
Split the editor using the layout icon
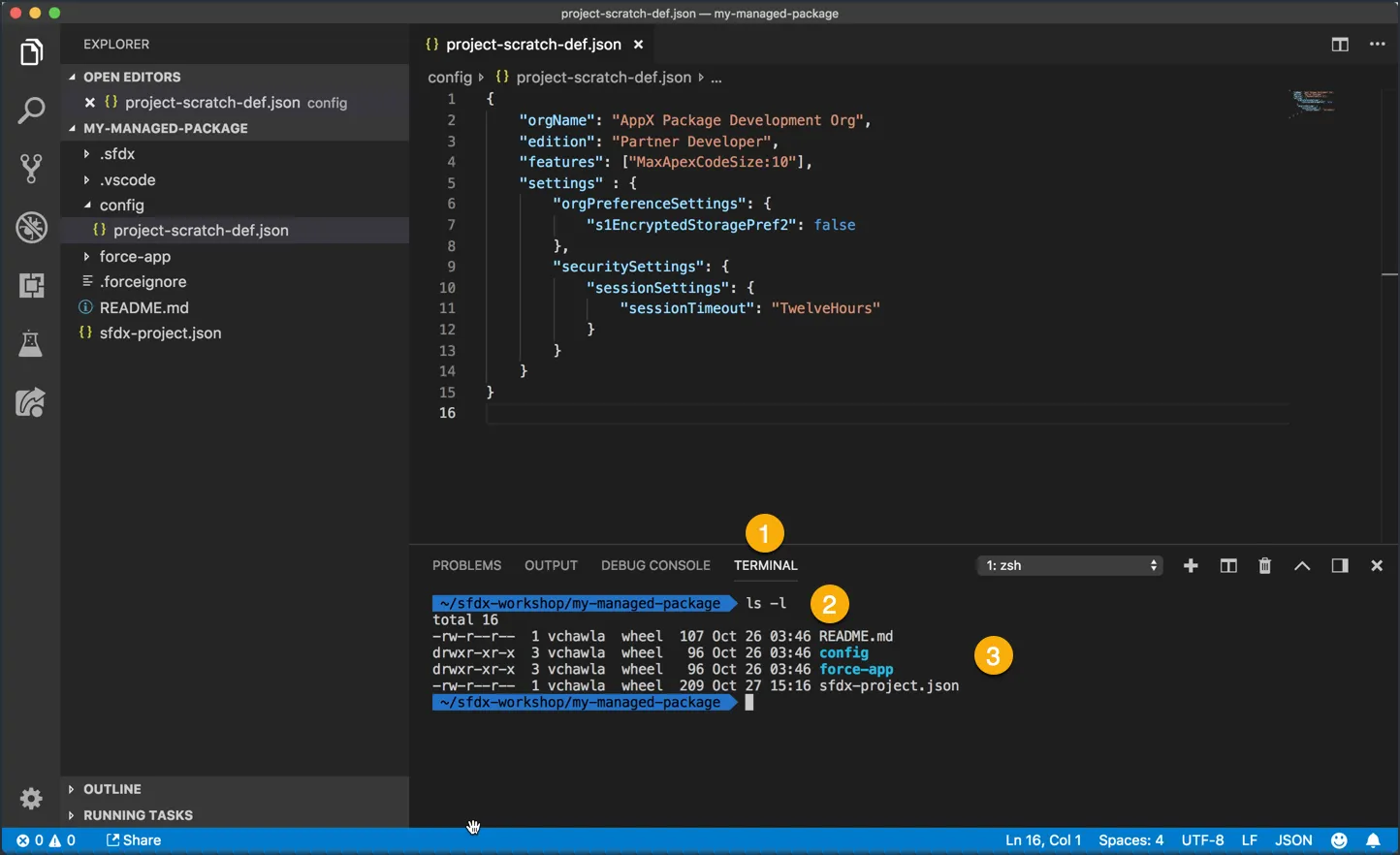pyautogui.click(x=1340, y=45)
